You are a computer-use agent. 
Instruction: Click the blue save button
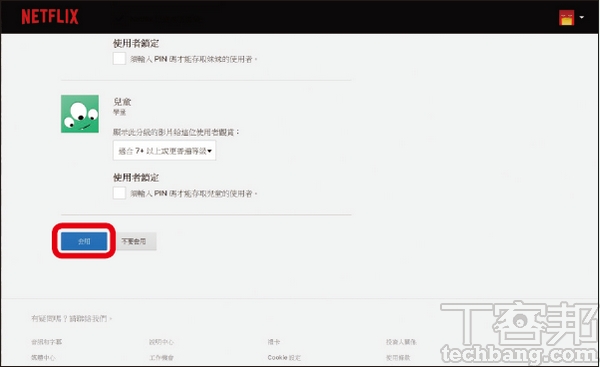click(84, 241)
